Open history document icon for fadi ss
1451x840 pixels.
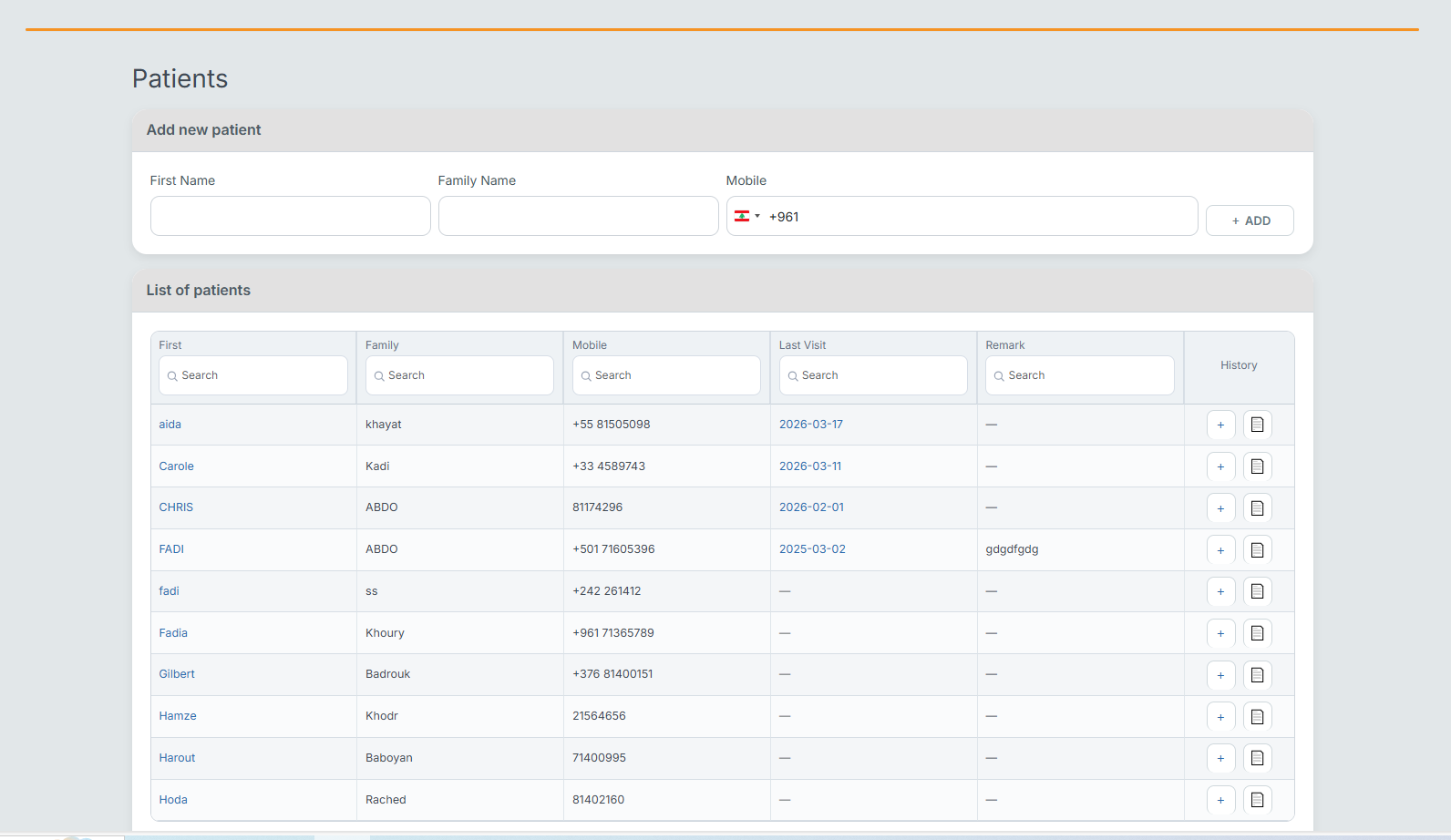click(x=1257, y=591)
